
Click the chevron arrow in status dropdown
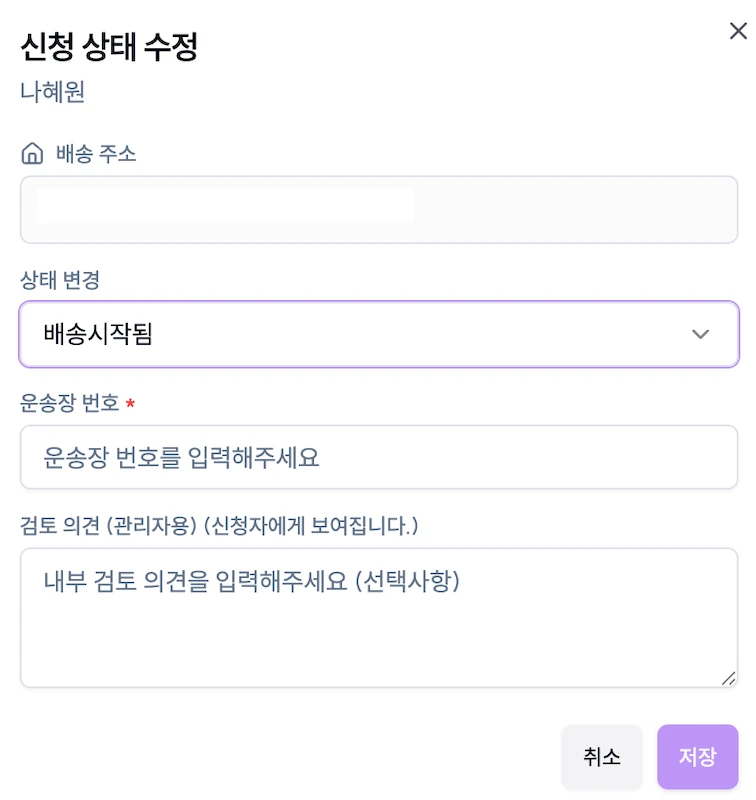pyautogui.click(x=700, y=334)
